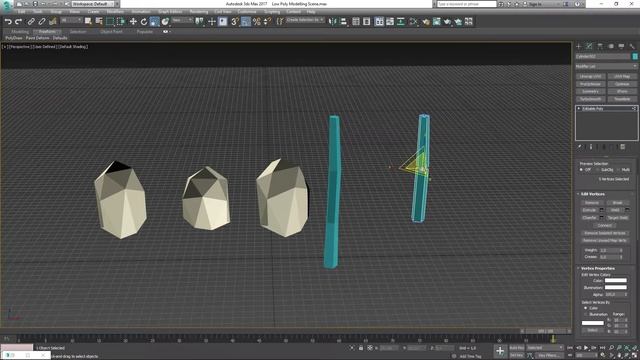The width and height of the screenshot is (640, 360).
Task: Activate the Select and Move tool
Action: pos(133,22)
